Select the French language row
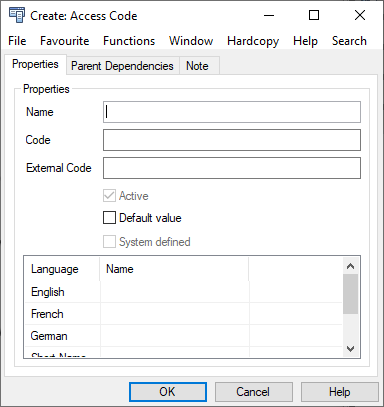Viewport: 384px width, 407px height. point(183,314)
